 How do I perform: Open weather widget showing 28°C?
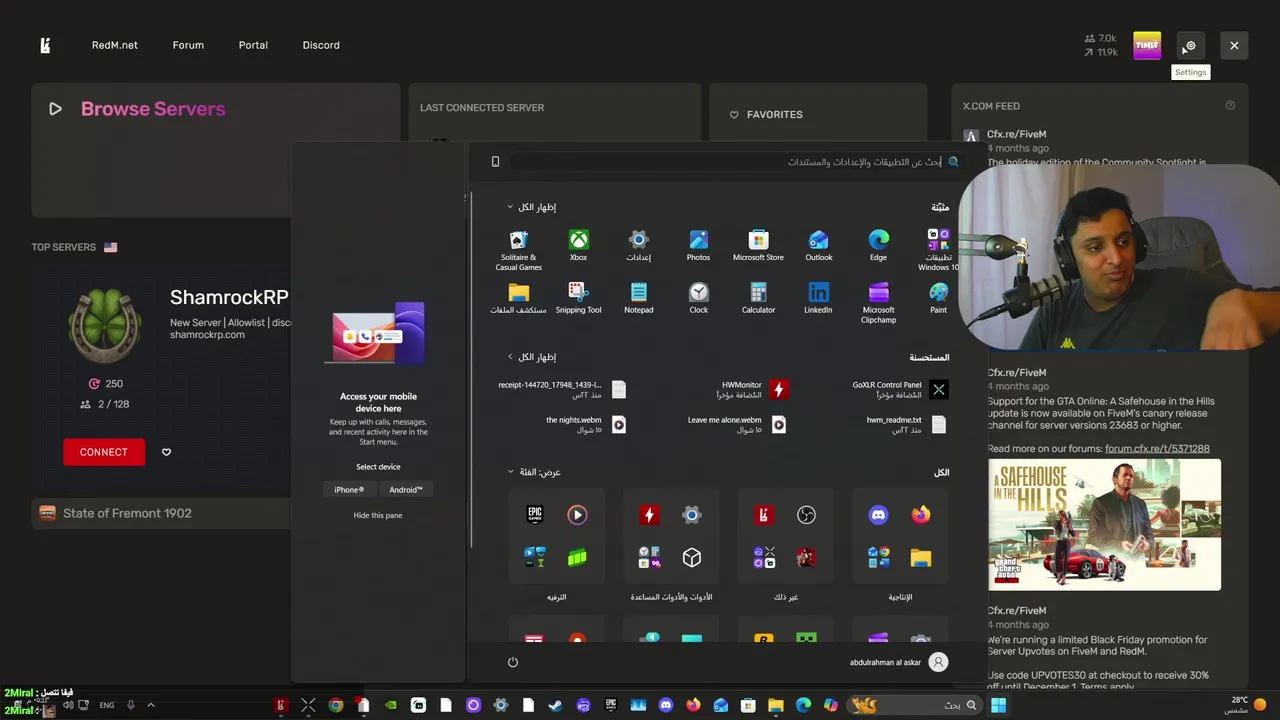click(x=1246, y=705)
